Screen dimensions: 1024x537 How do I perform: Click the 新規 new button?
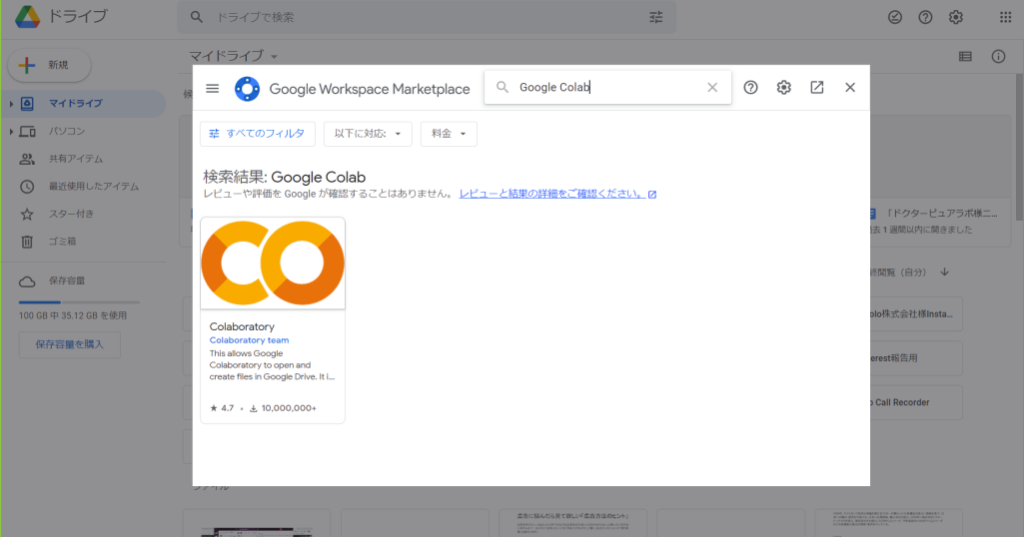[x=49, y=65]
